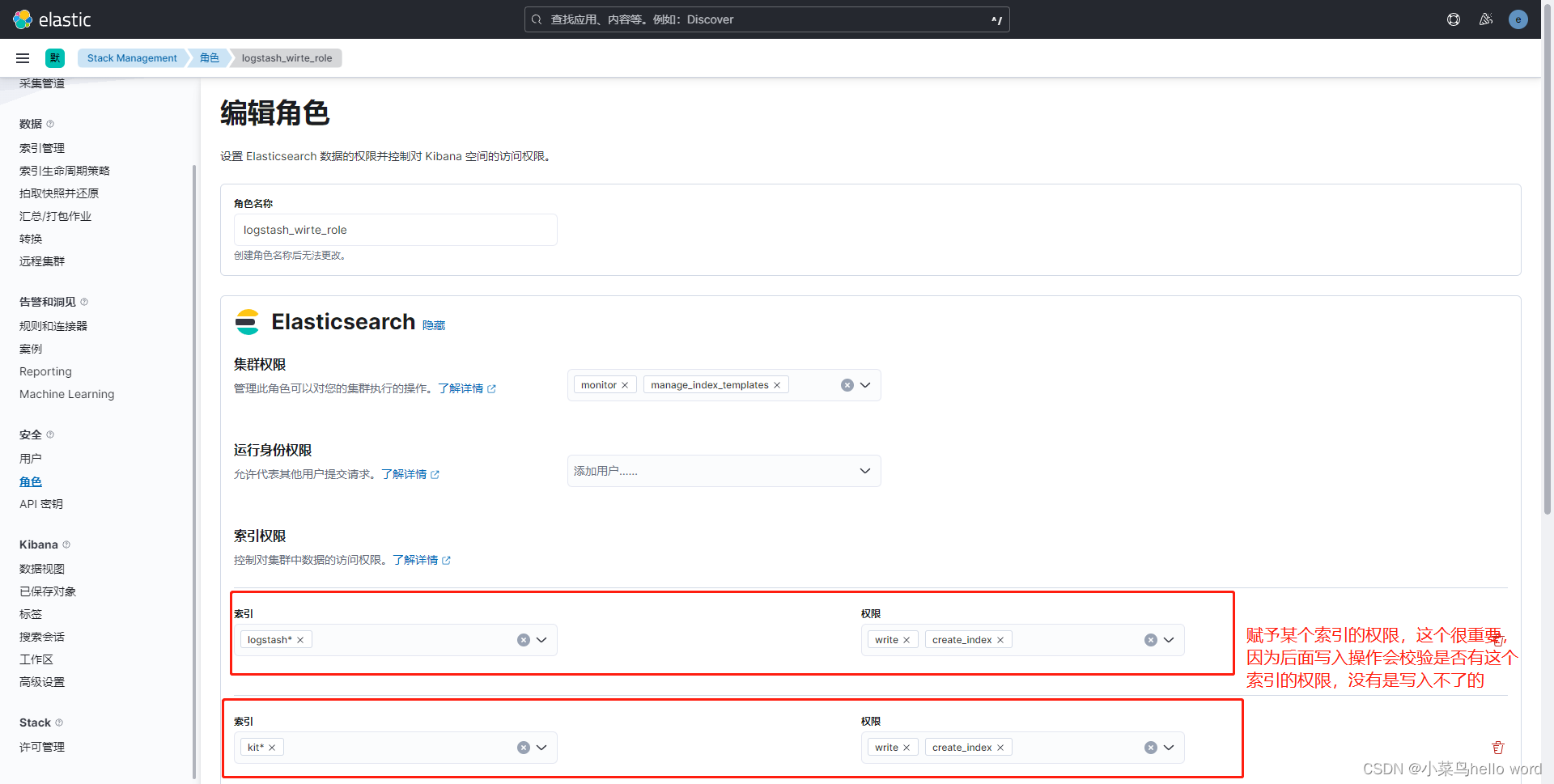This screenshot has width=1554, height=784.
Task: Open 转换 in the sidebar
Action: pos(31,239)
